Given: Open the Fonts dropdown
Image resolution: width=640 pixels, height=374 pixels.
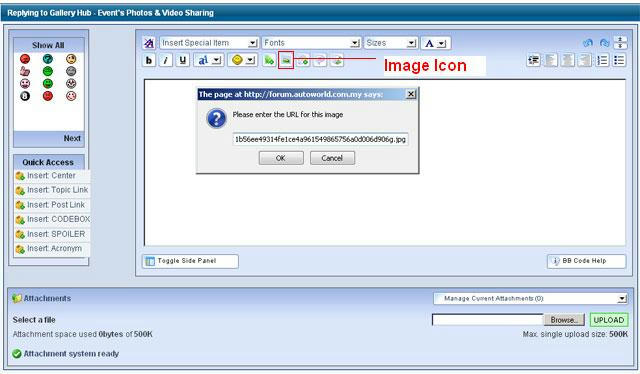Looking at the screenshot, I should click(311, 43).
